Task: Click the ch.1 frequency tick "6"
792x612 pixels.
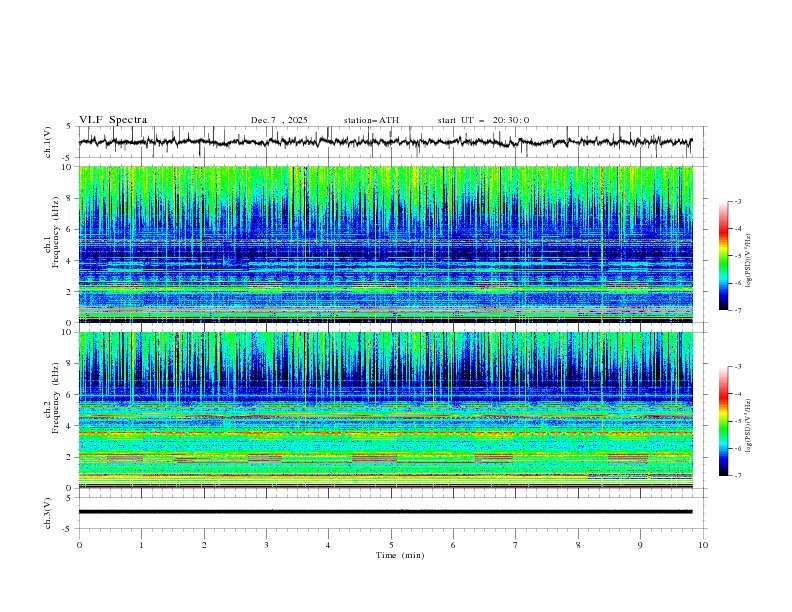Action: (71, 229)
